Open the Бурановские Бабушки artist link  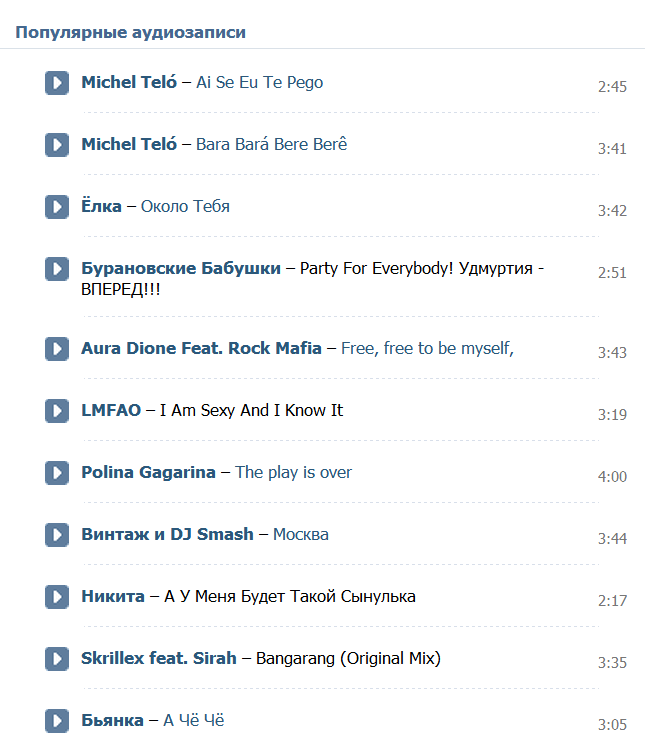(181, 269)
